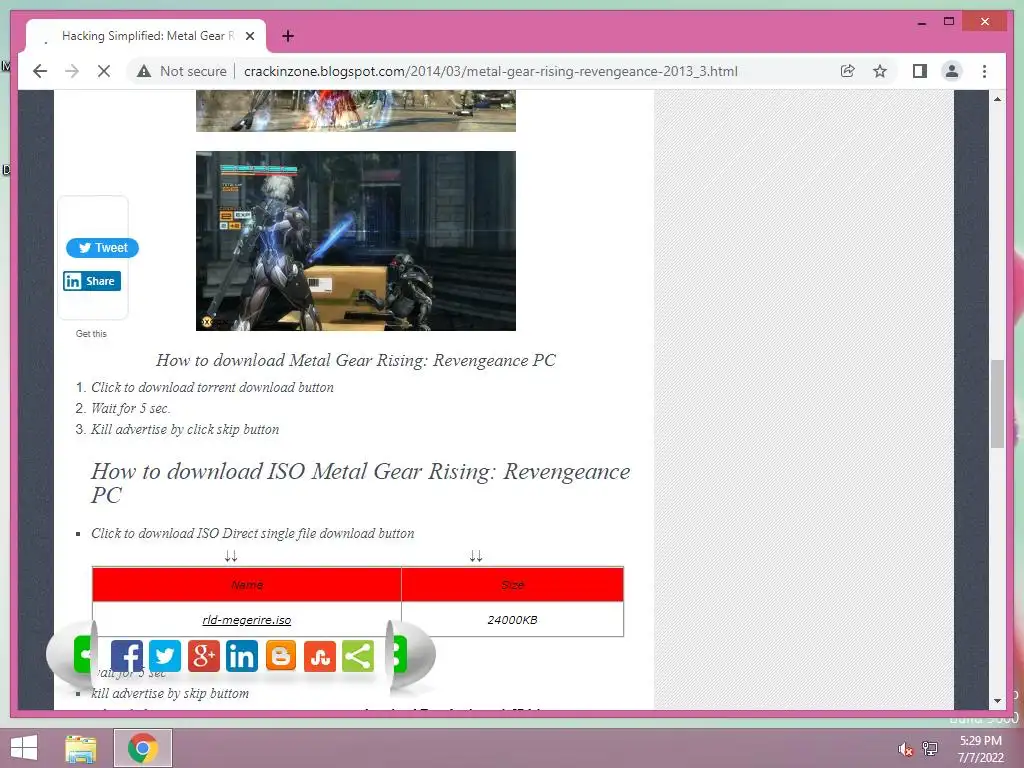Click text Wait for 5 sec.
This screenshot has height=768, width=1024.
pyautogui.click(x=131, y=408)
